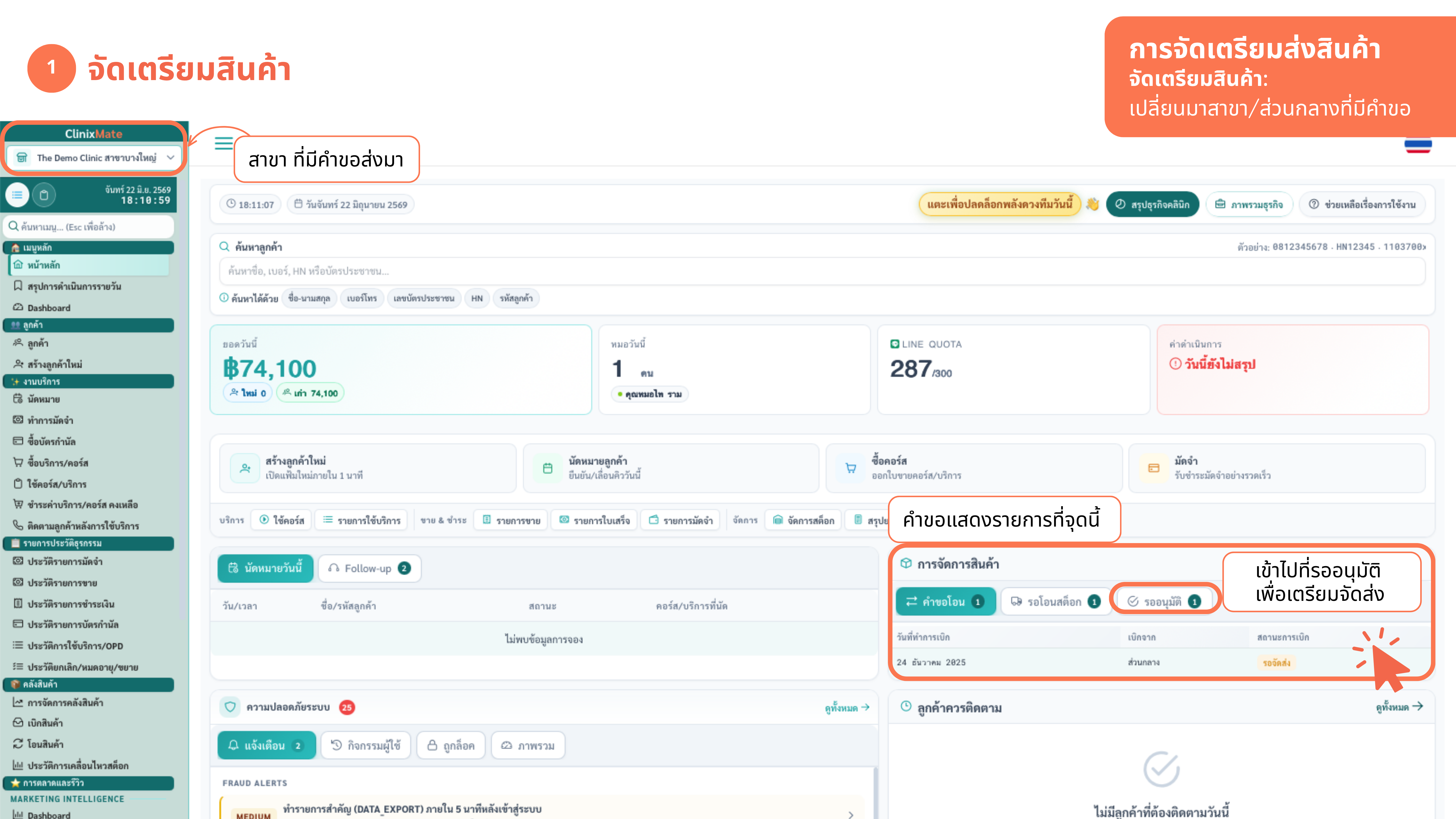1456x819 pixels.
Task: Switch to the รอโอนสต็อก tab
Action: click(1056, 601)
